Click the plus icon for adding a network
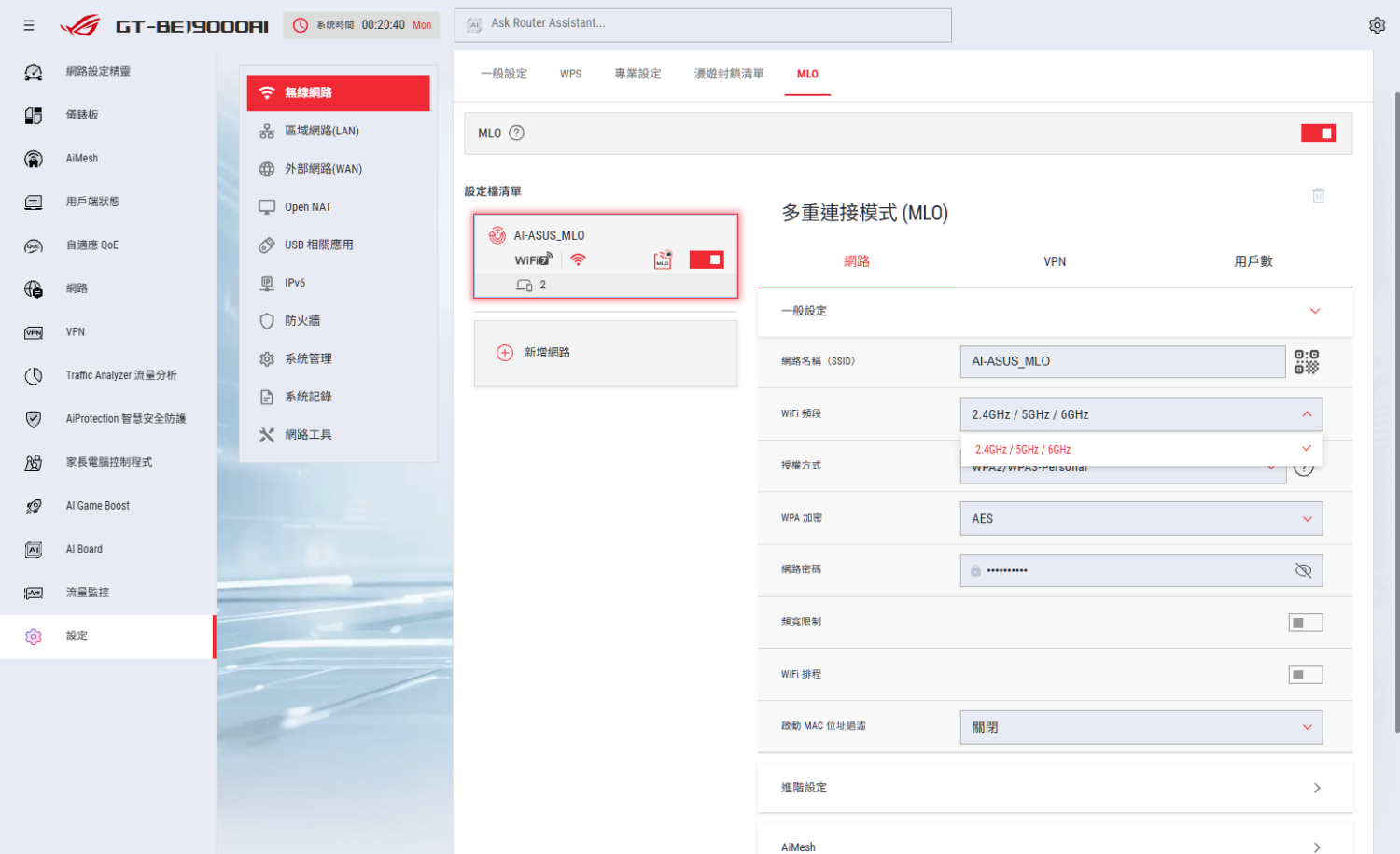The image size is (1400, 854). click(x=505, y=353)
